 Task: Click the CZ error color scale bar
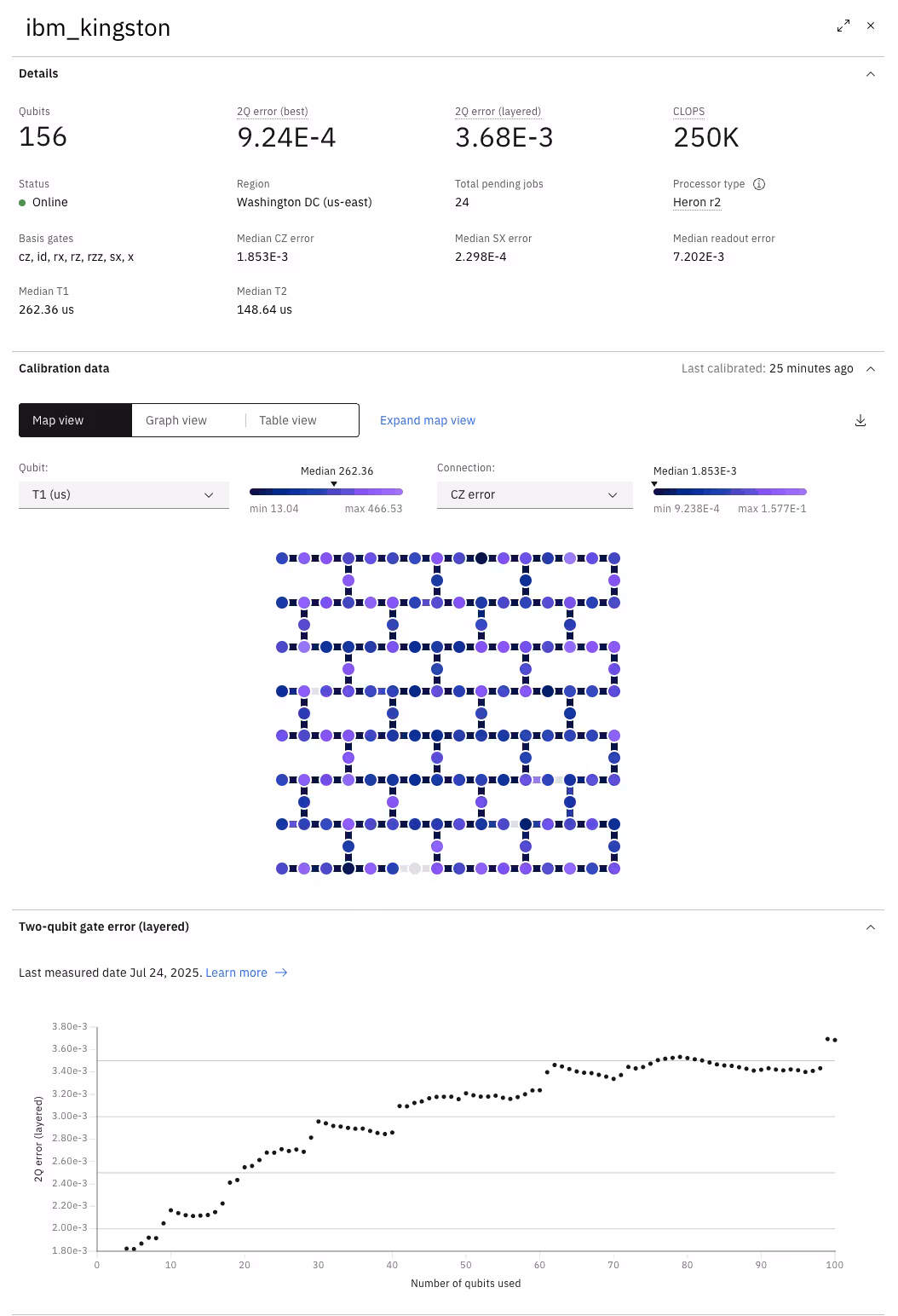730,492
